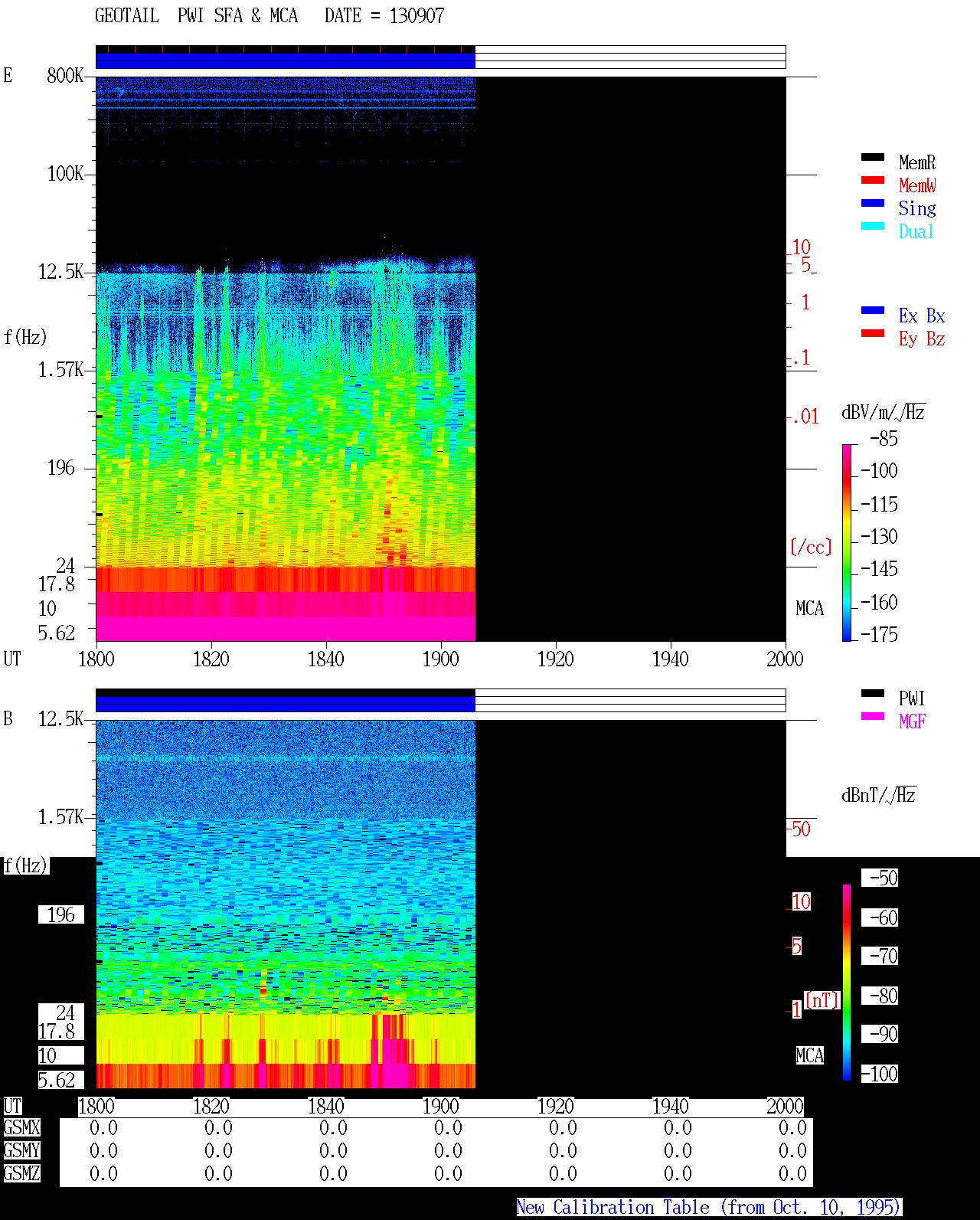Click the 2000 label on the lower UT axis

pyautogui.click(x=786, y=1106)
